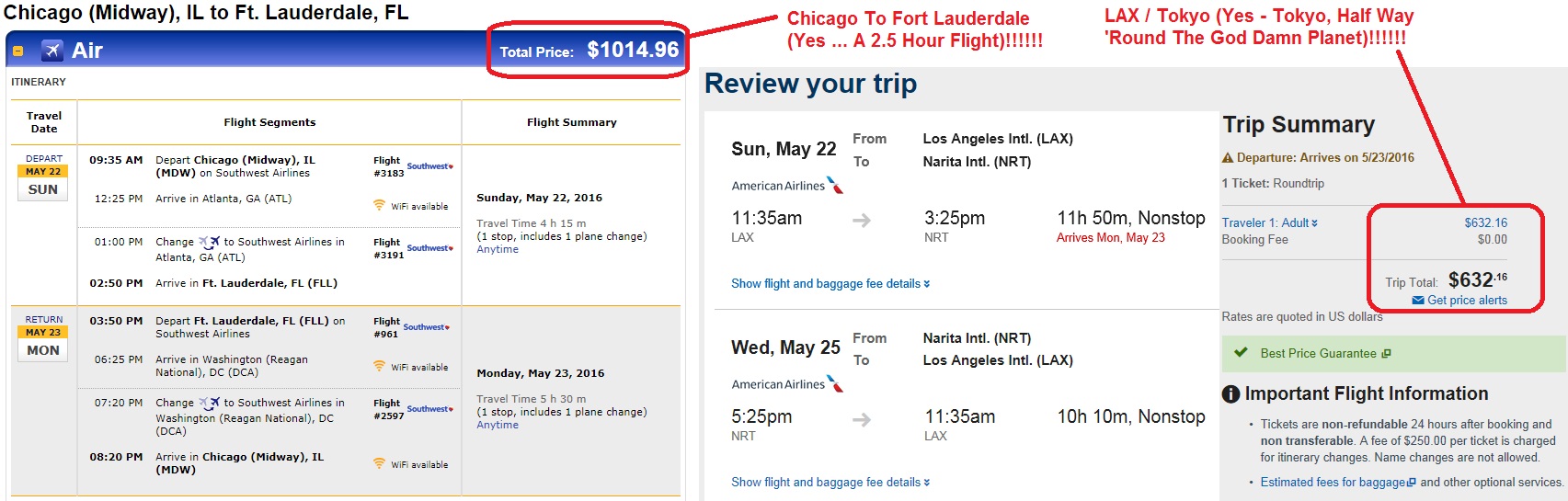Expand Traveler 1: Adult fare details
Viewport: 1568px width, 501px height.
tap(1269, 222)
